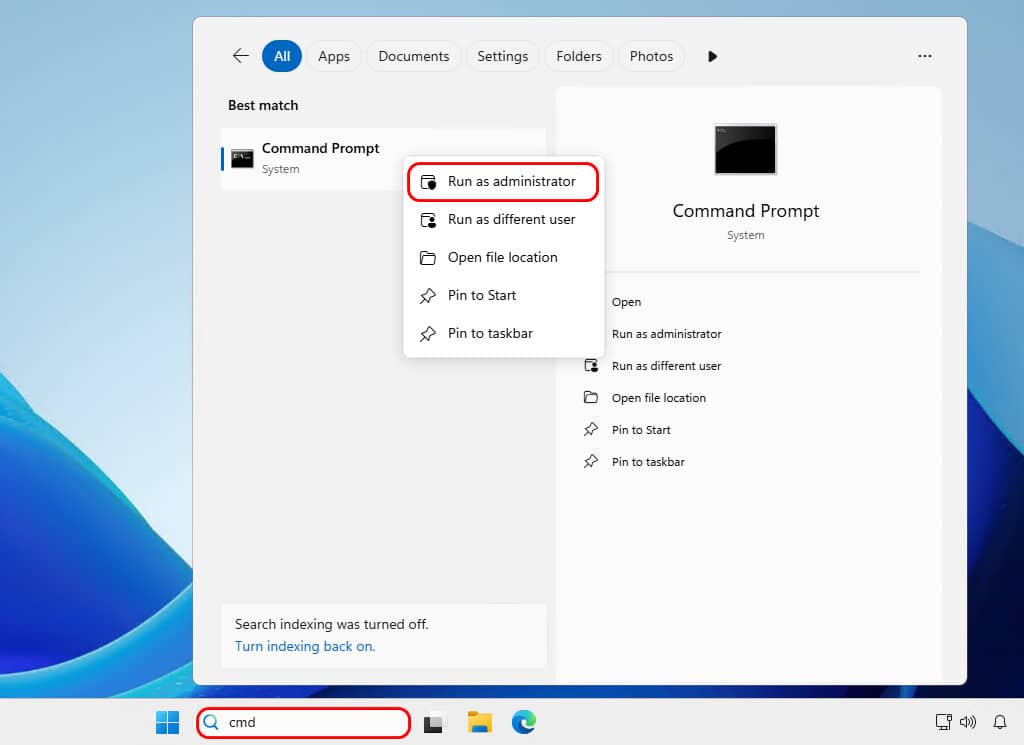Switch to the Apps filter tab

[x=334, y=56]
